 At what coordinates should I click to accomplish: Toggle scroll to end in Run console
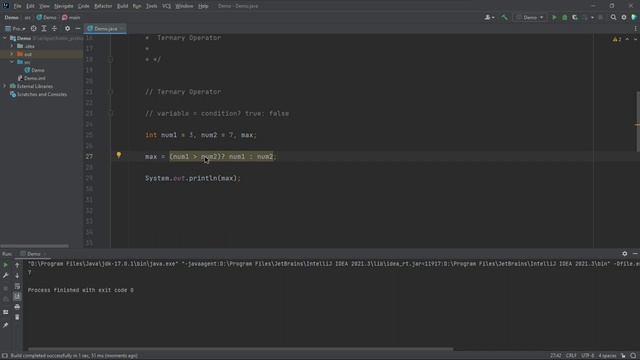[17, 297]
